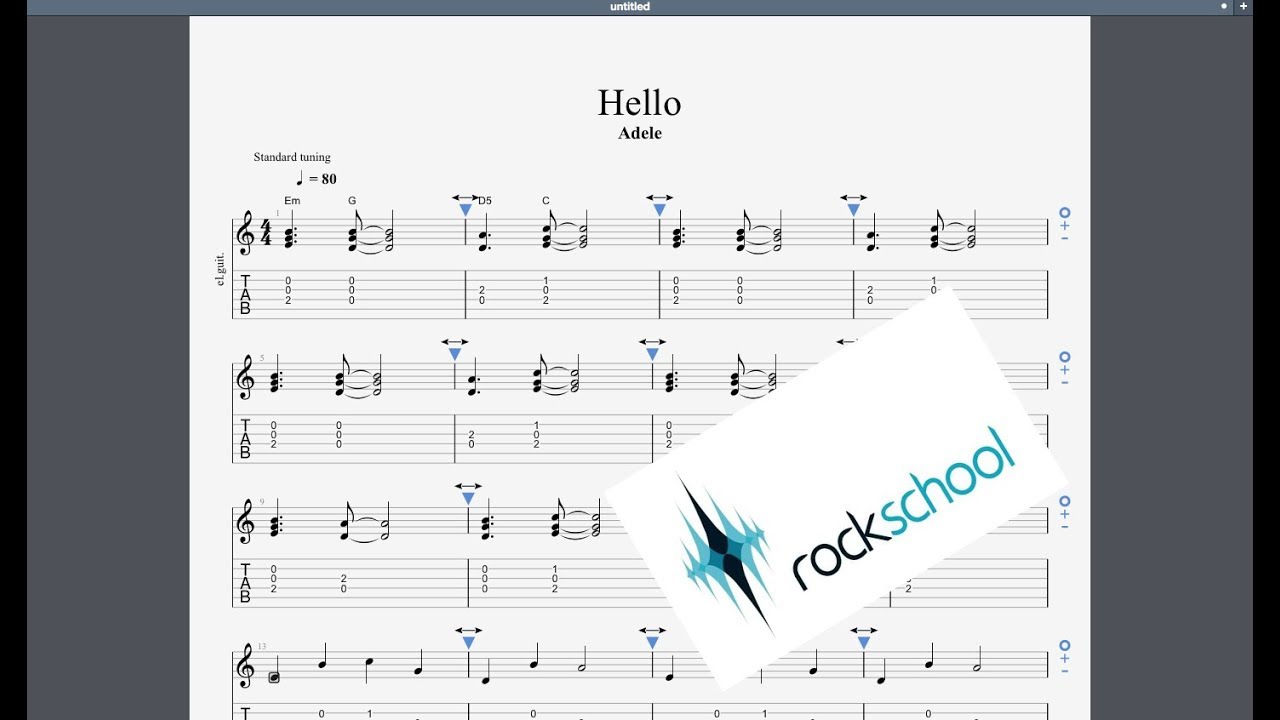Viewport: 1280px width, 720px height.
Task: Click the treble clef at start of bar 1
Action: [245, 234]
